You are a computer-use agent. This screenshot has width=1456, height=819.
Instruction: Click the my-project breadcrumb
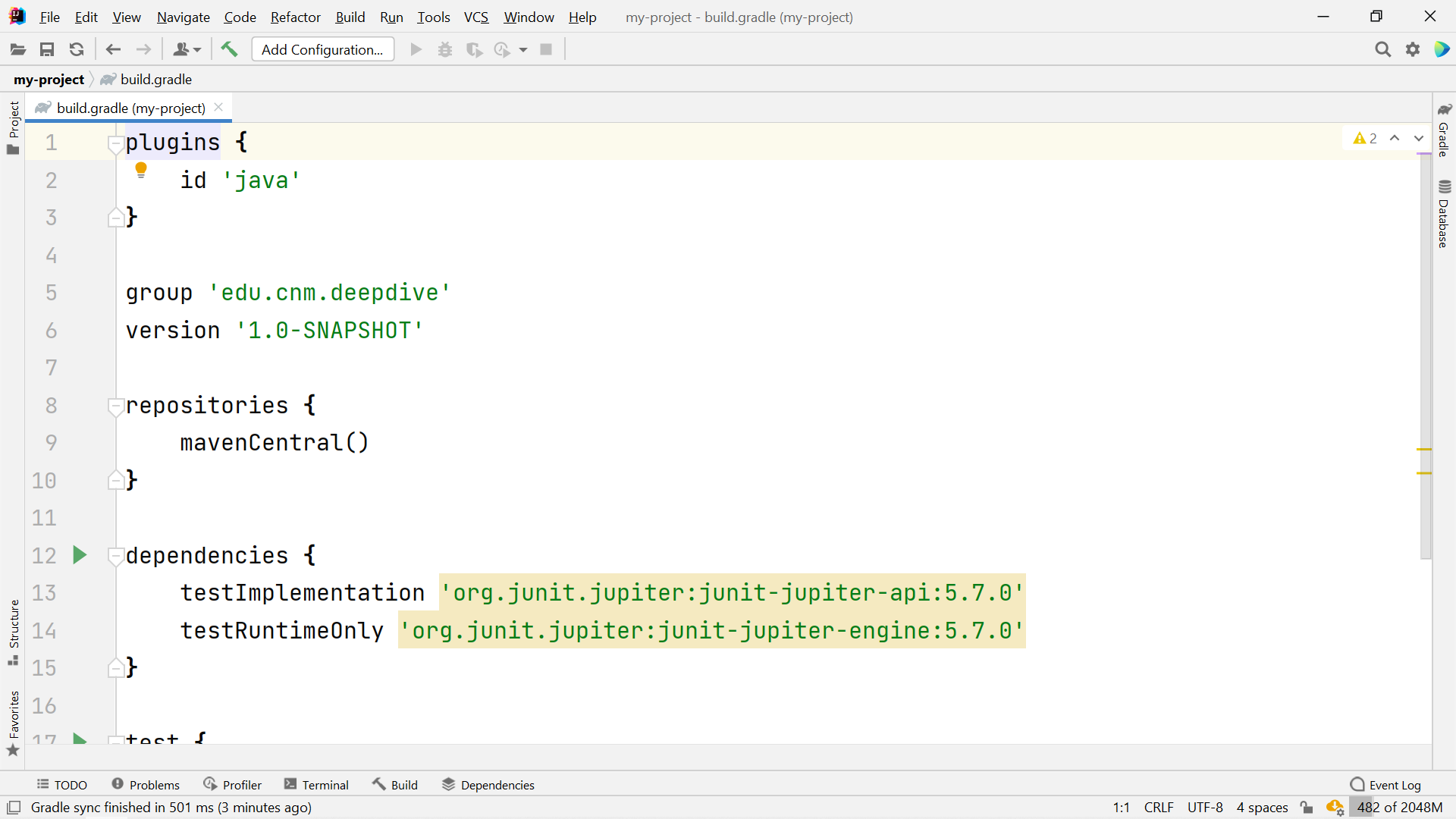click(x=49, y=79)
